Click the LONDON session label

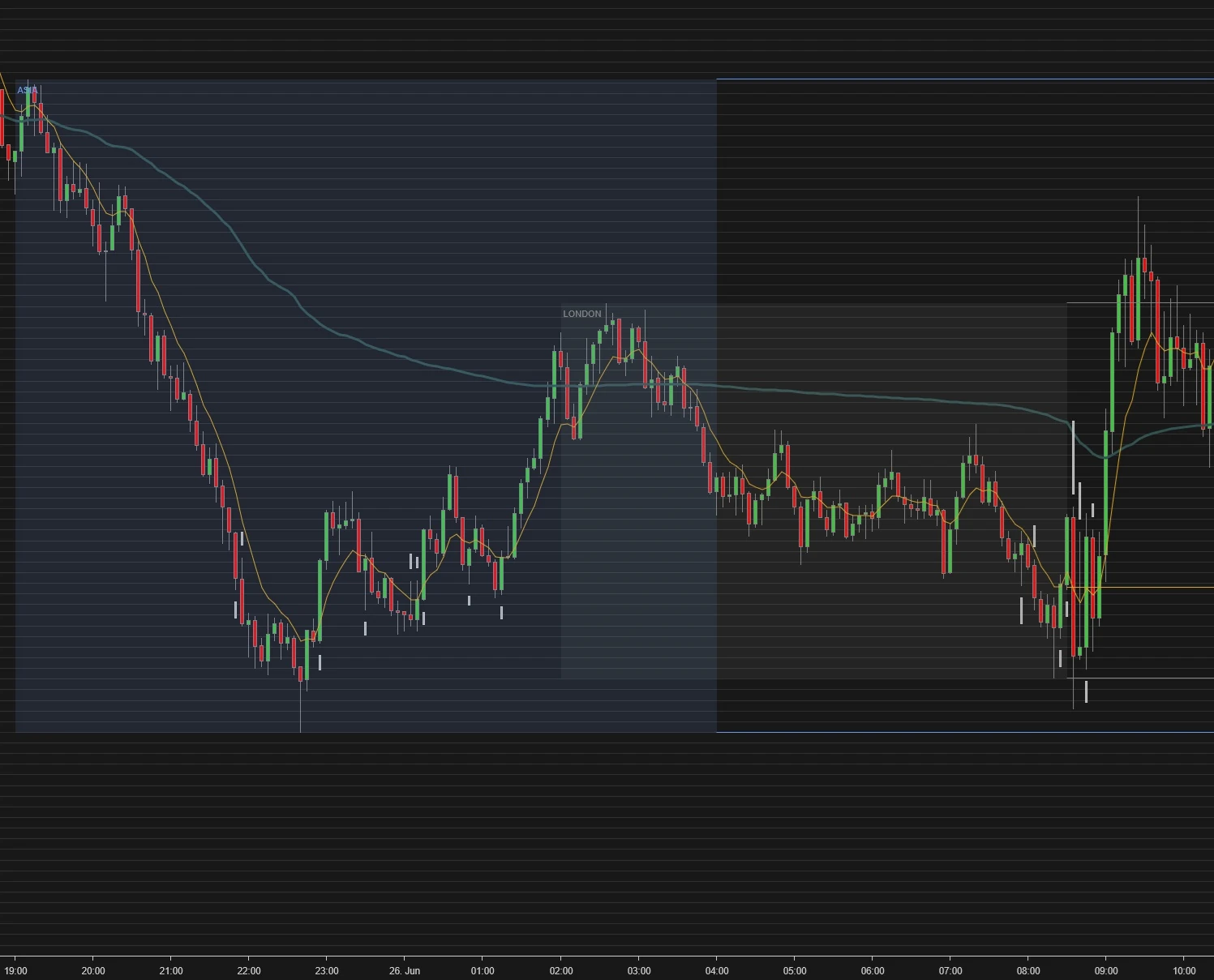(582, 314)
